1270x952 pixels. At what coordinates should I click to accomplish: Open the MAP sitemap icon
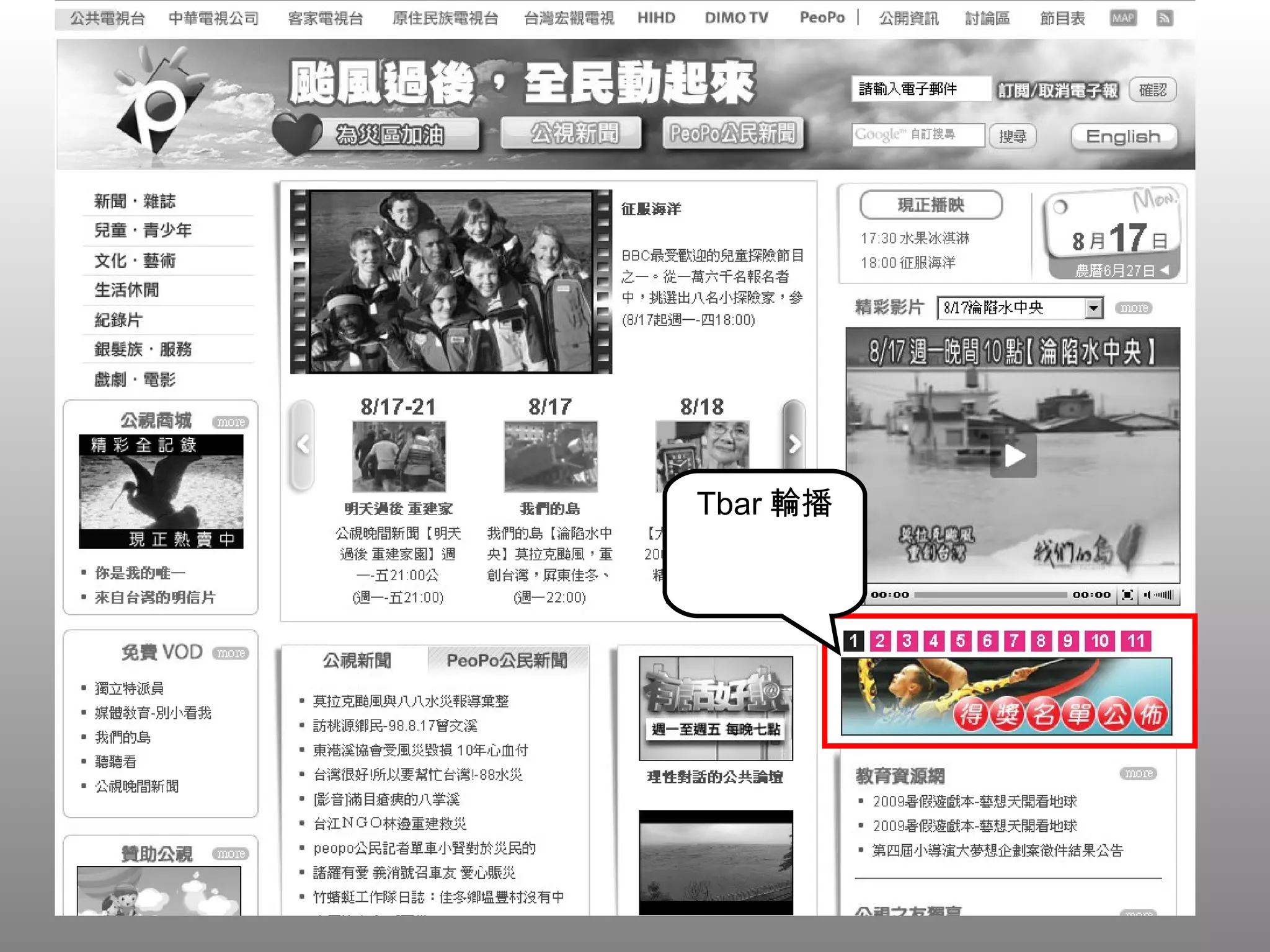click(x=1123, y=18)
